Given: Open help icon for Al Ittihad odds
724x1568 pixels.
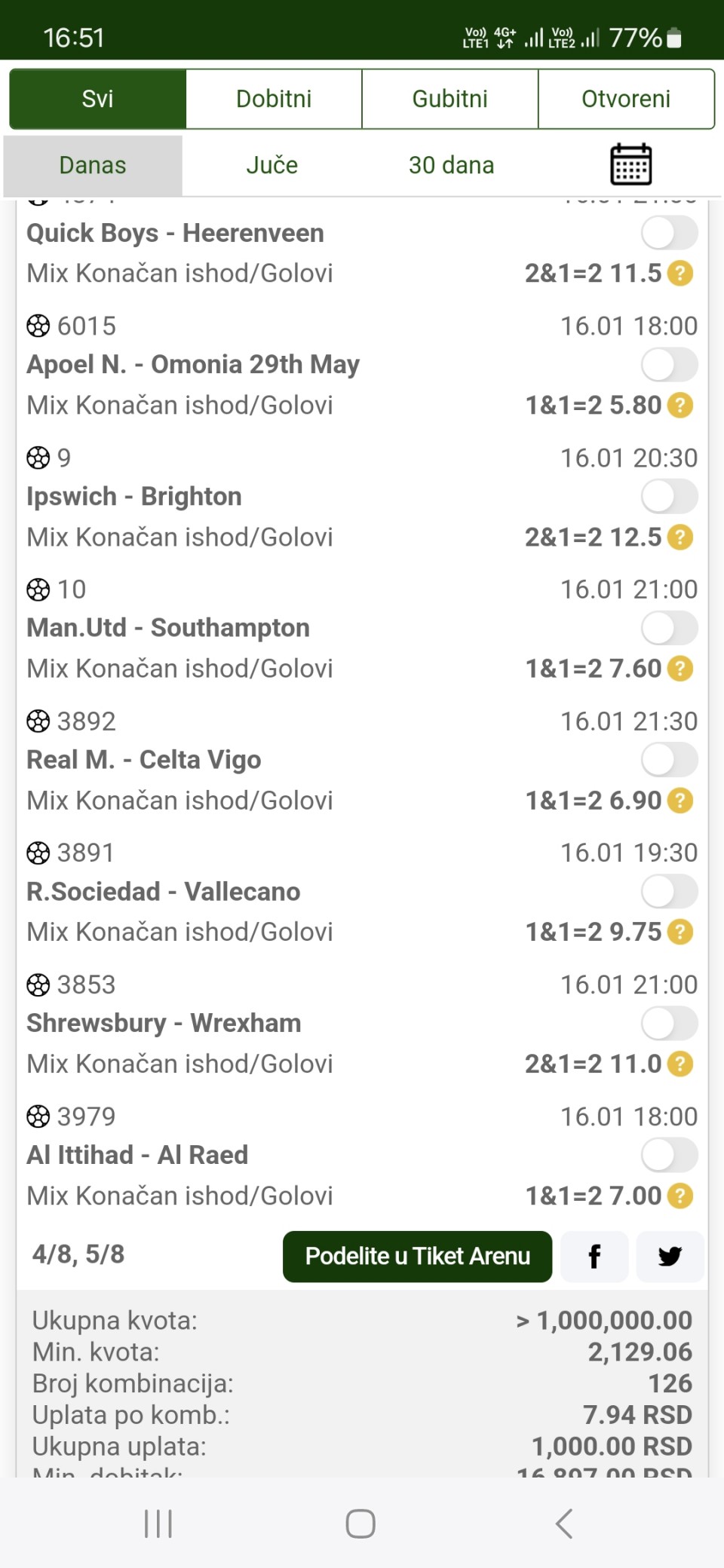Looking at the screenshot, I should tap(680, 1196).
